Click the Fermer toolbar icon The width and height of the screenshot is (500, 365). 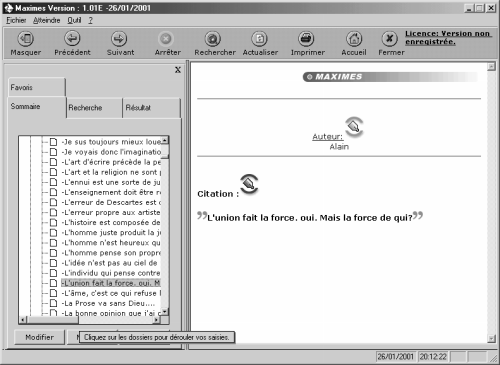click(x=389, y=39)
